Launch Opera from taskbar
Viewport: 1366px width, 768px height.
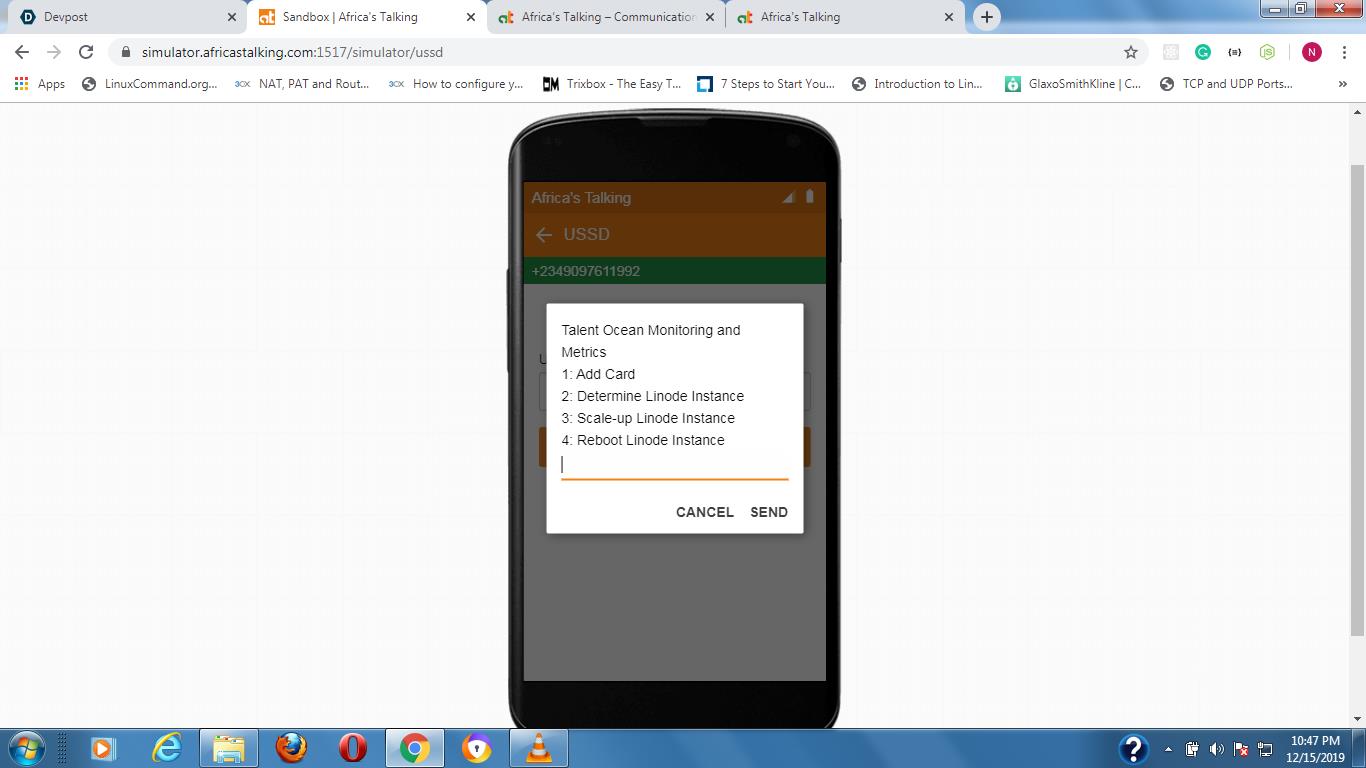pyautogui.click(x=352, y=748)
